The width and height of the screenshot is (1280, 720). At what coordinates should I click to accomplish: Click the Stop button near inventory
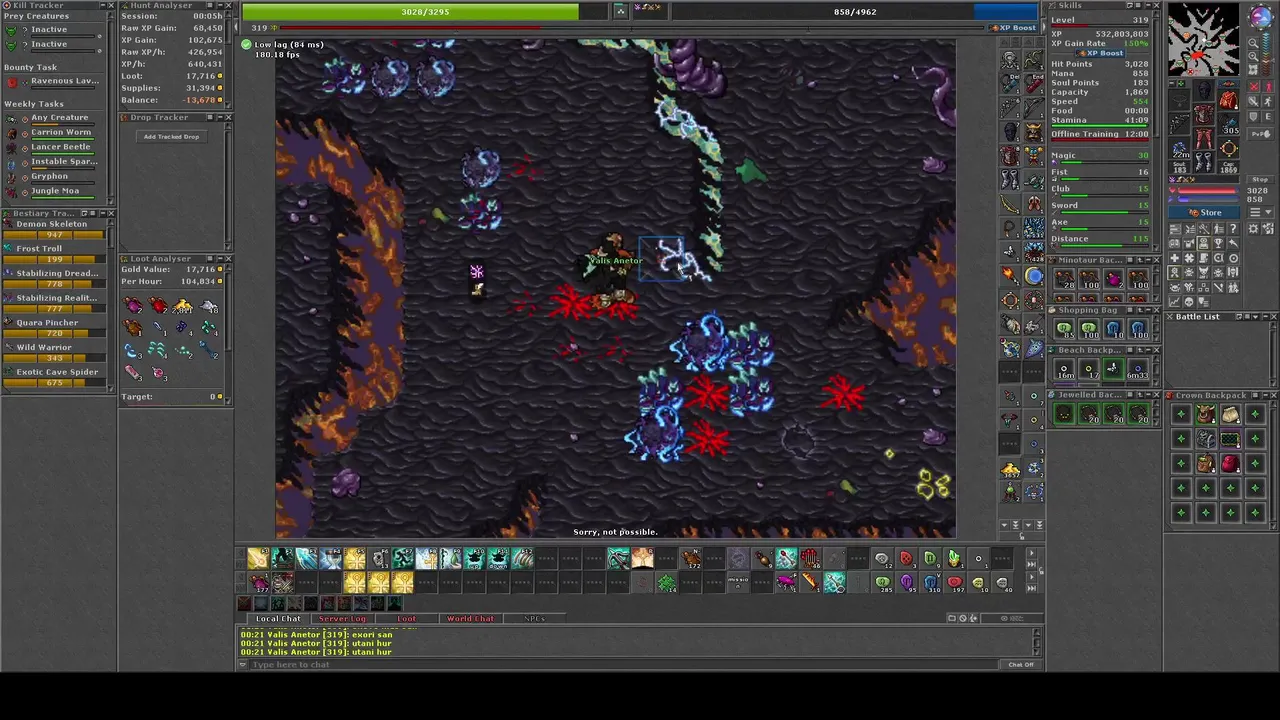coord(1261,180)
